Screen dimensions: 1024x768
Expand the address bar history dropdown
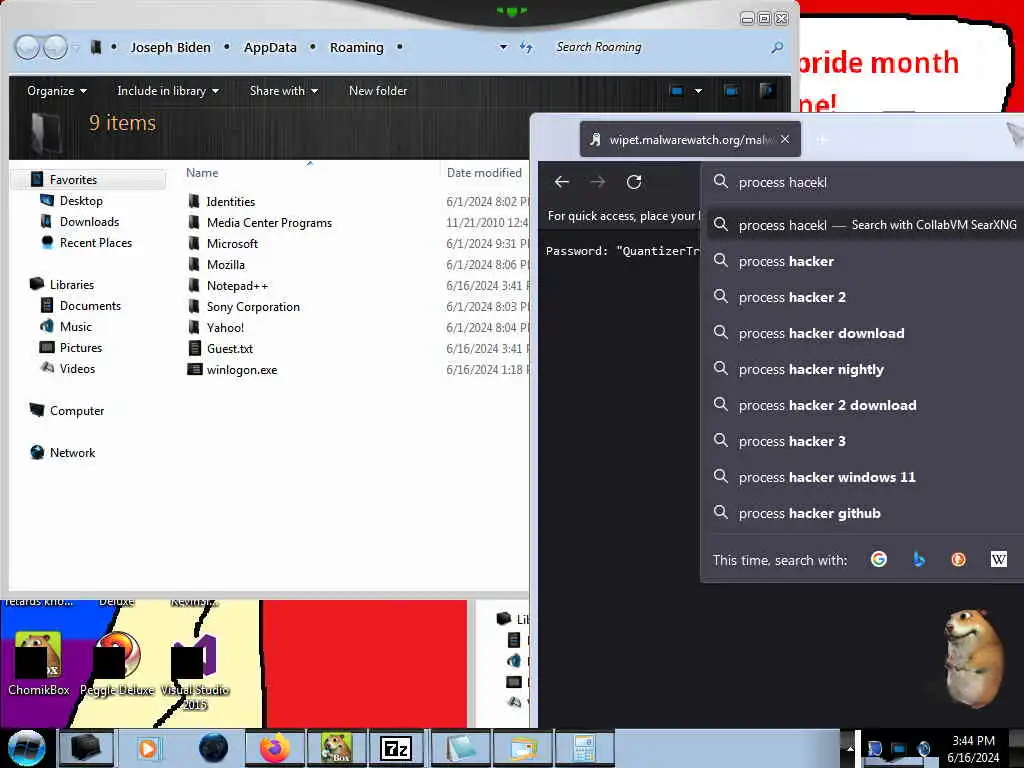pyautogui.click(x=503, y=47)
